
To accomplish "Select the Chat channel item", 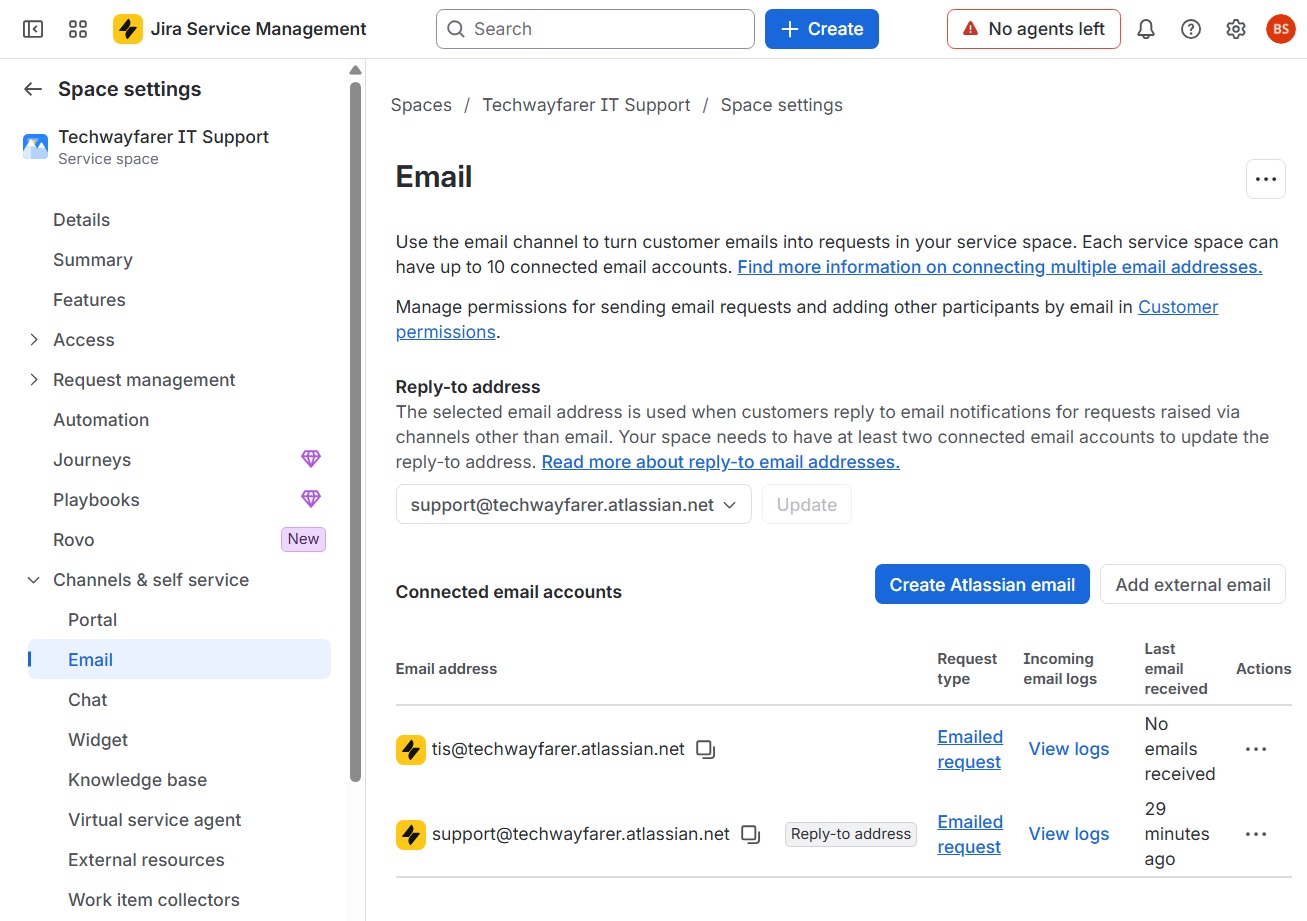I will click(88, 700).
